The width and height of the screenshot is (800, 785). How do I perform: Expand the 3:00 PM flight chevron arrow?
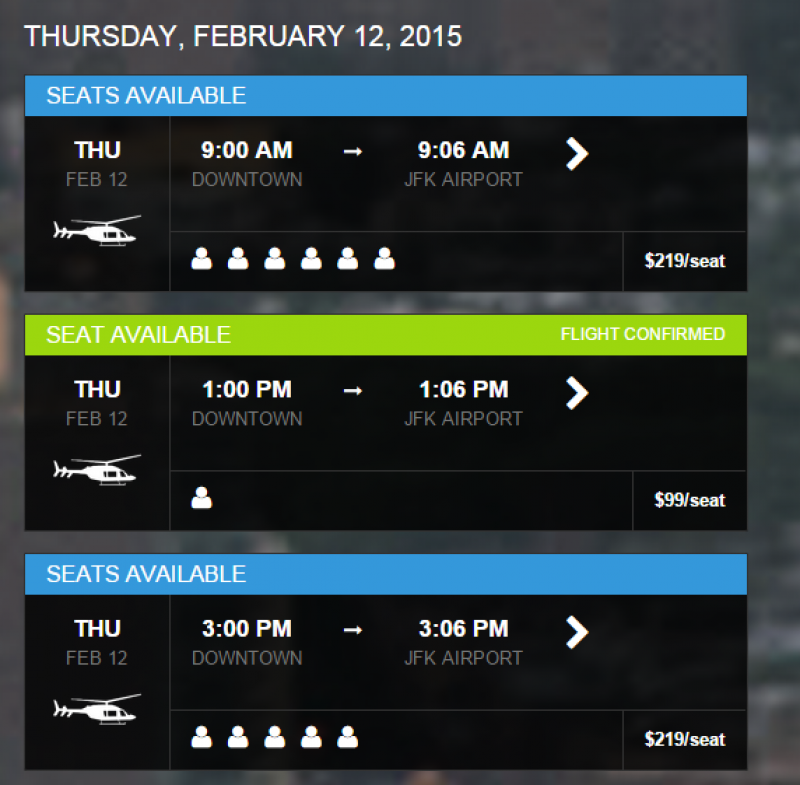[x=577, y=632]
